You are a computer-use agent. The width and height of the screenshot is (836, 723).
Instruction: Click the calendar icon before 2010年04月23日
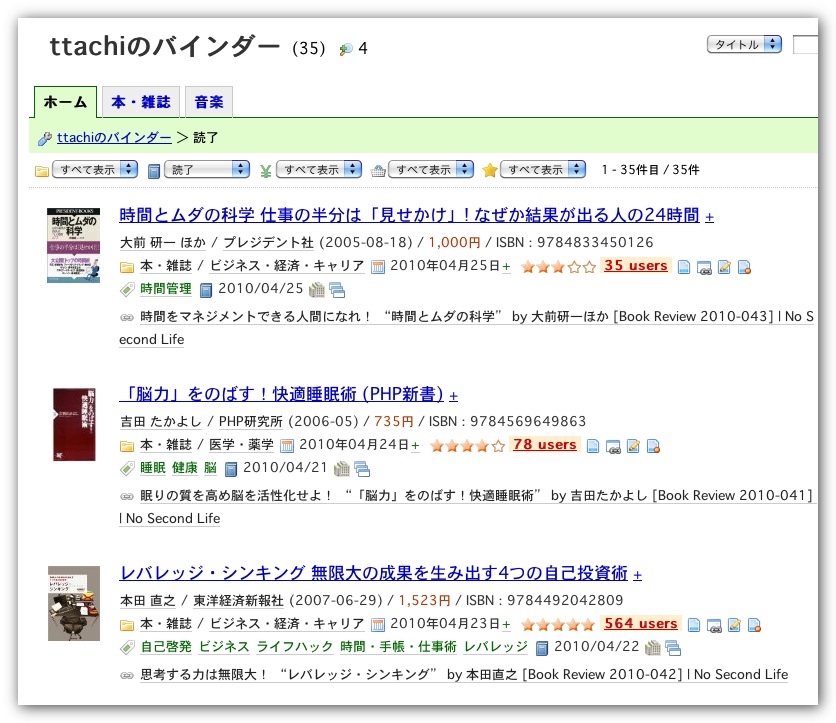click(x=378, y=625)
